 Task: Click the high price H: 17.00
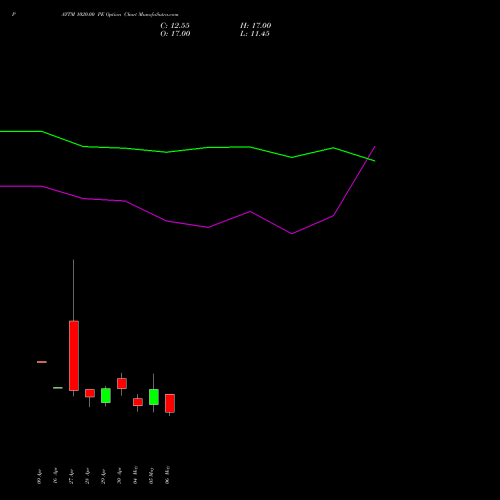[x=256, y=26]
